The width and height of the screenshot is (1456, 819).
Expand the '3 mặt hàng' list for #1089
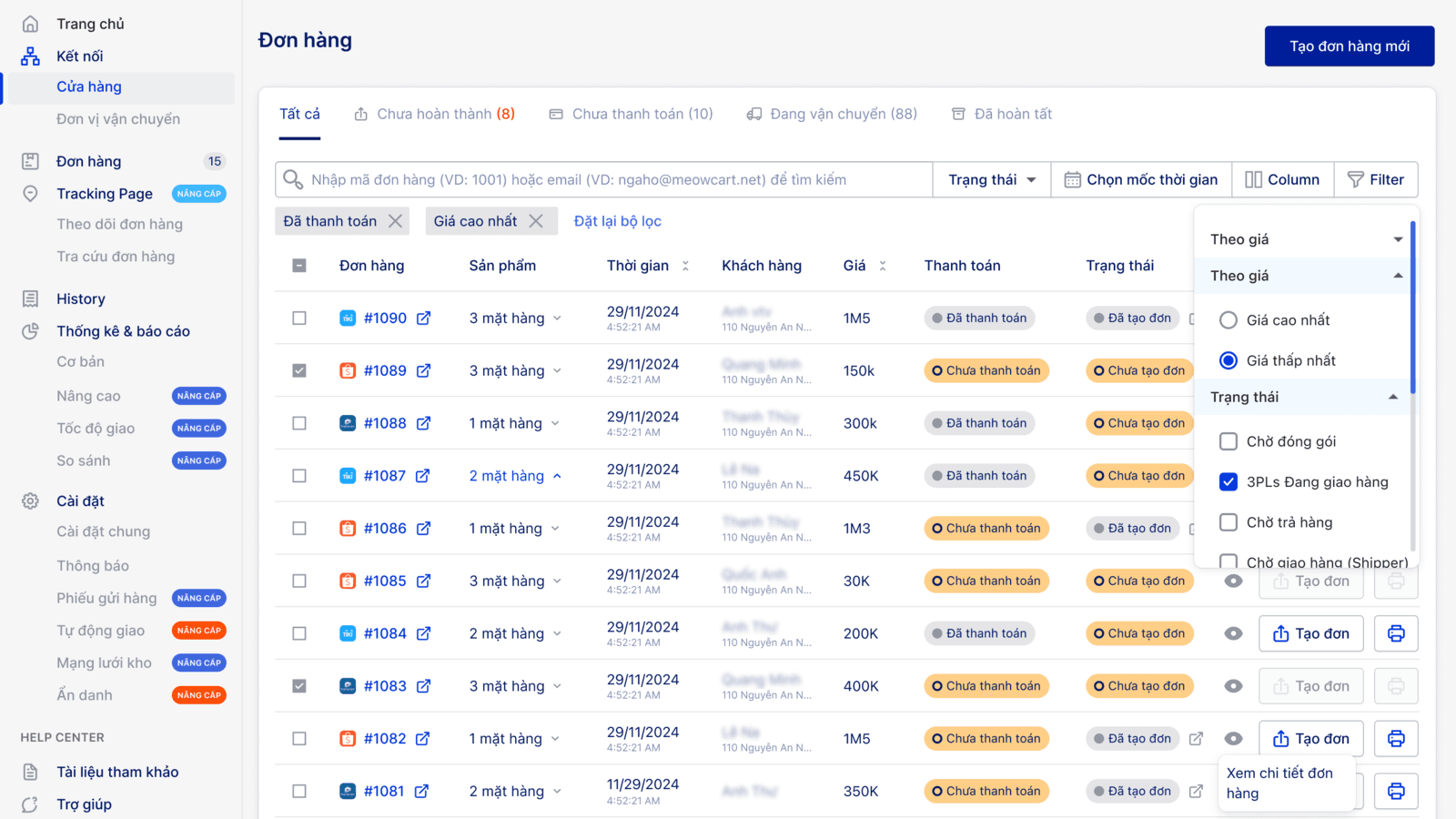pos(557,371)
